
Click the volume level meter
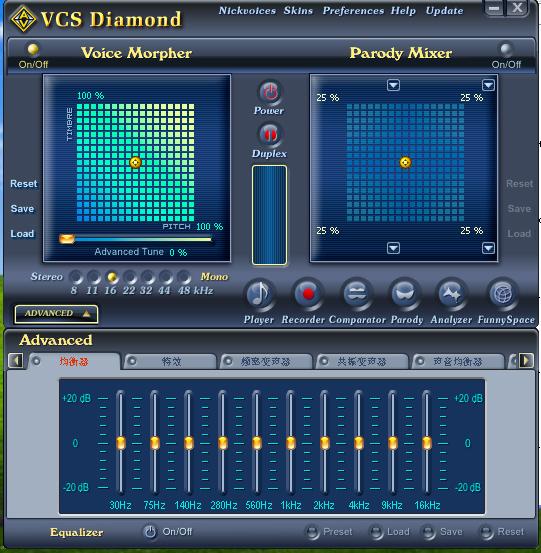269,215
